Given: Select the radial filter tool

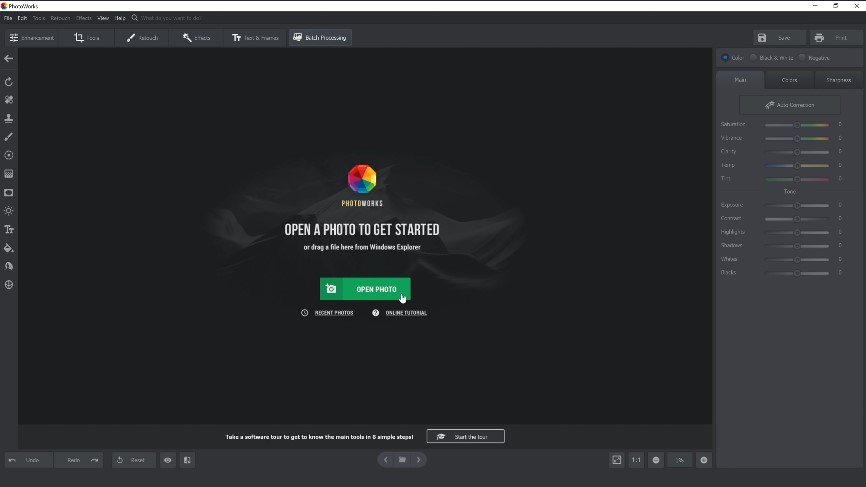Looking at the screenshot, I should click(9, 155).
